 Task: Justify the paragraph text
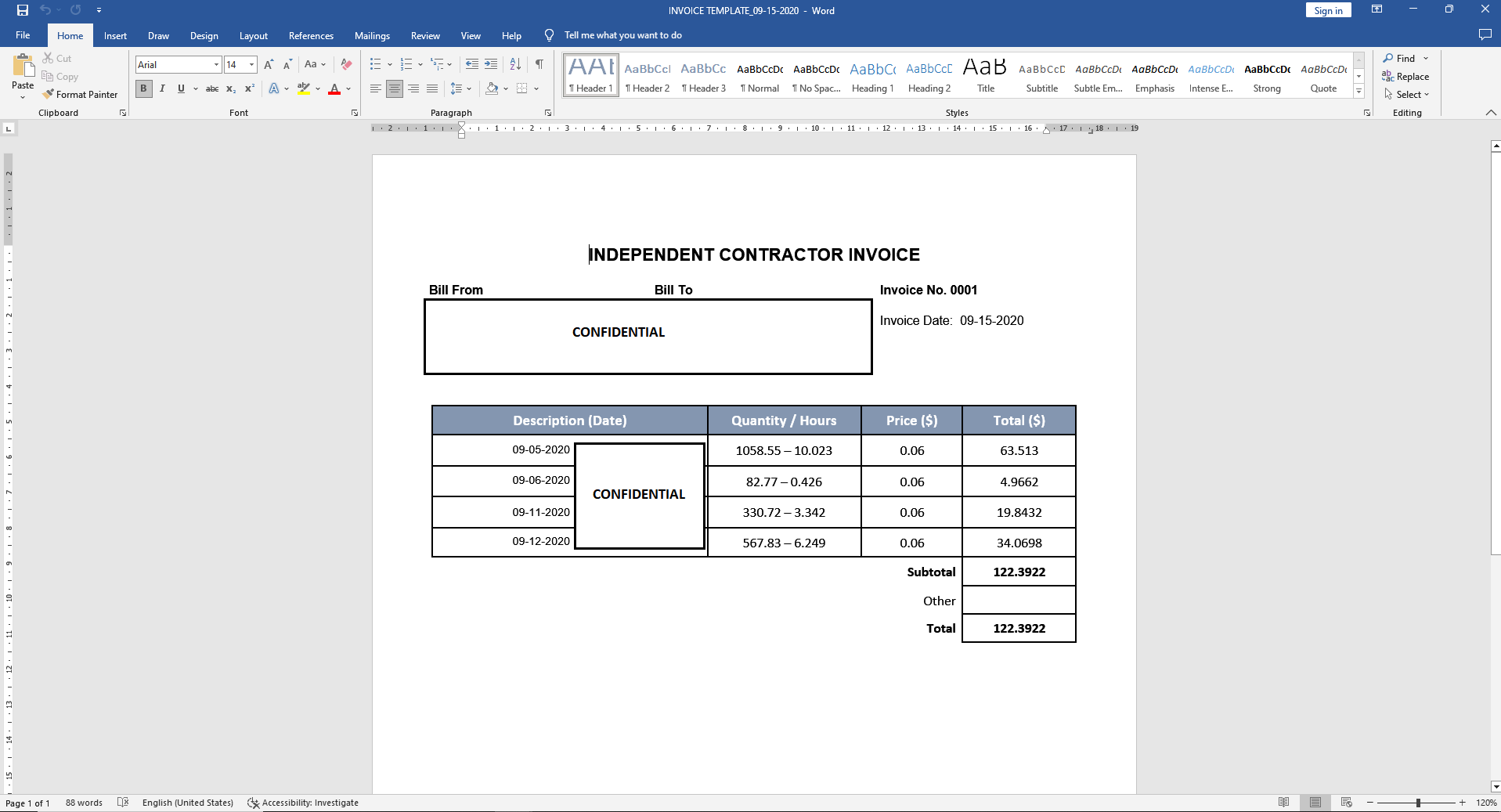coord(432,89)
